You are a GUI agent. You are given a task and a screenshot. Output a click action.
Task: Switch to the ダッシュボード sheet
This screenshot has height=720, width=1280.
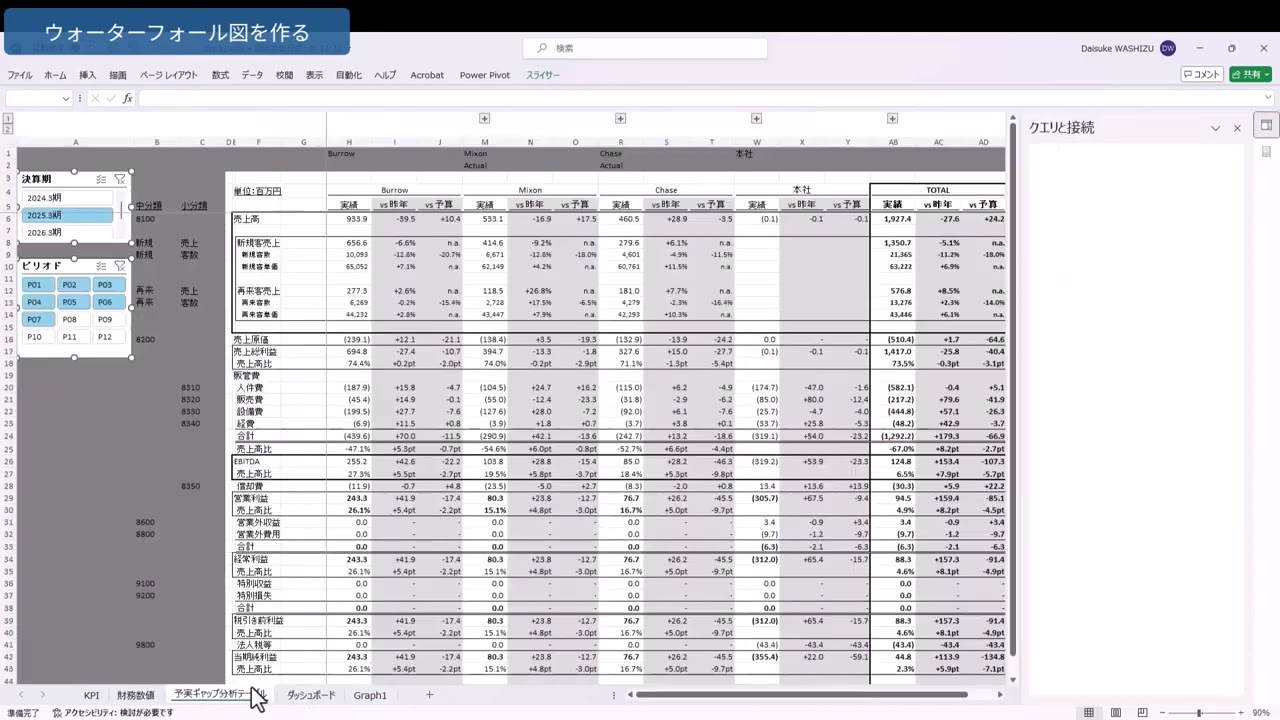pyautogui.click(x=311, y=695)
